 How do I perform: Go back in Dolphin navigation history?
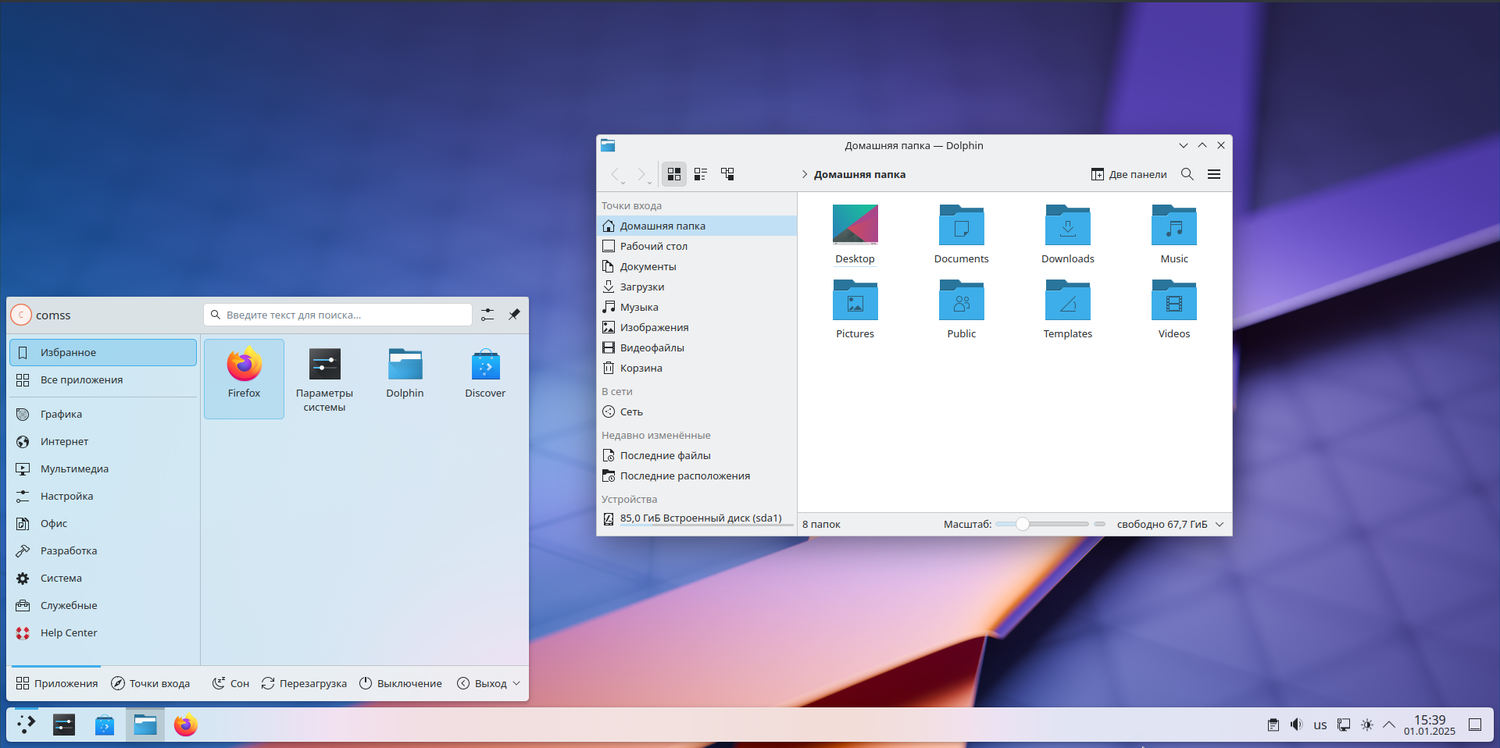(x=616, y=174)
